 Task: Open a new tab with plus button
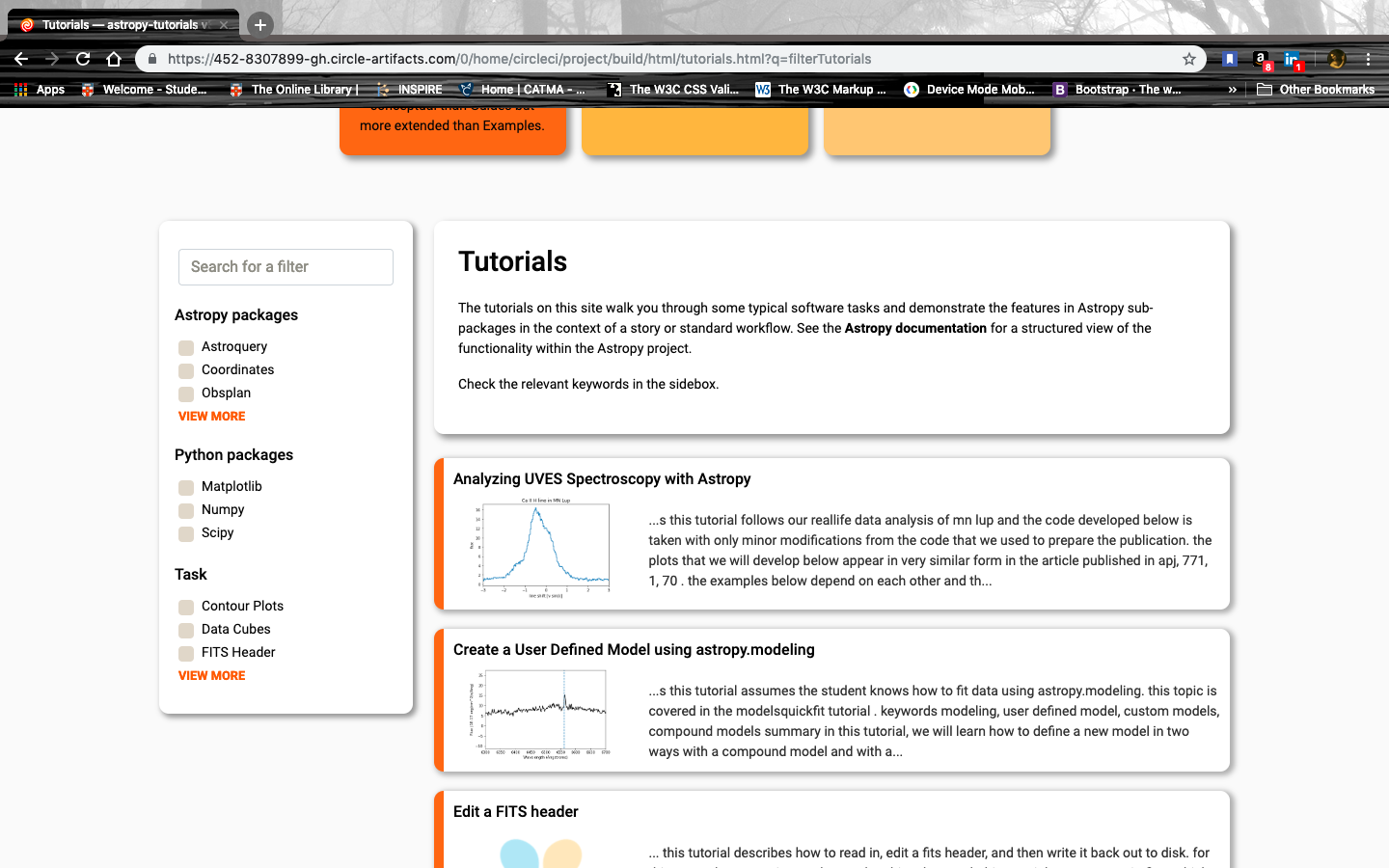tap(260, 25)
